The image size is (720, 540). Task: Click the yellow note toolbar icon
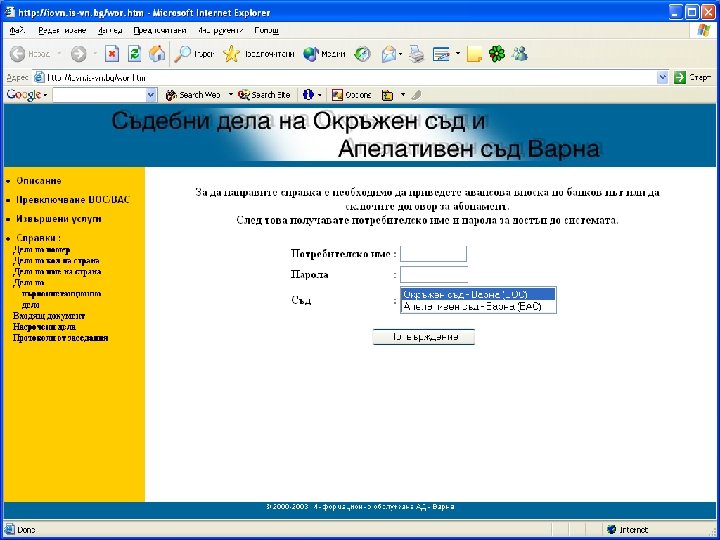[x=474, y=54]
